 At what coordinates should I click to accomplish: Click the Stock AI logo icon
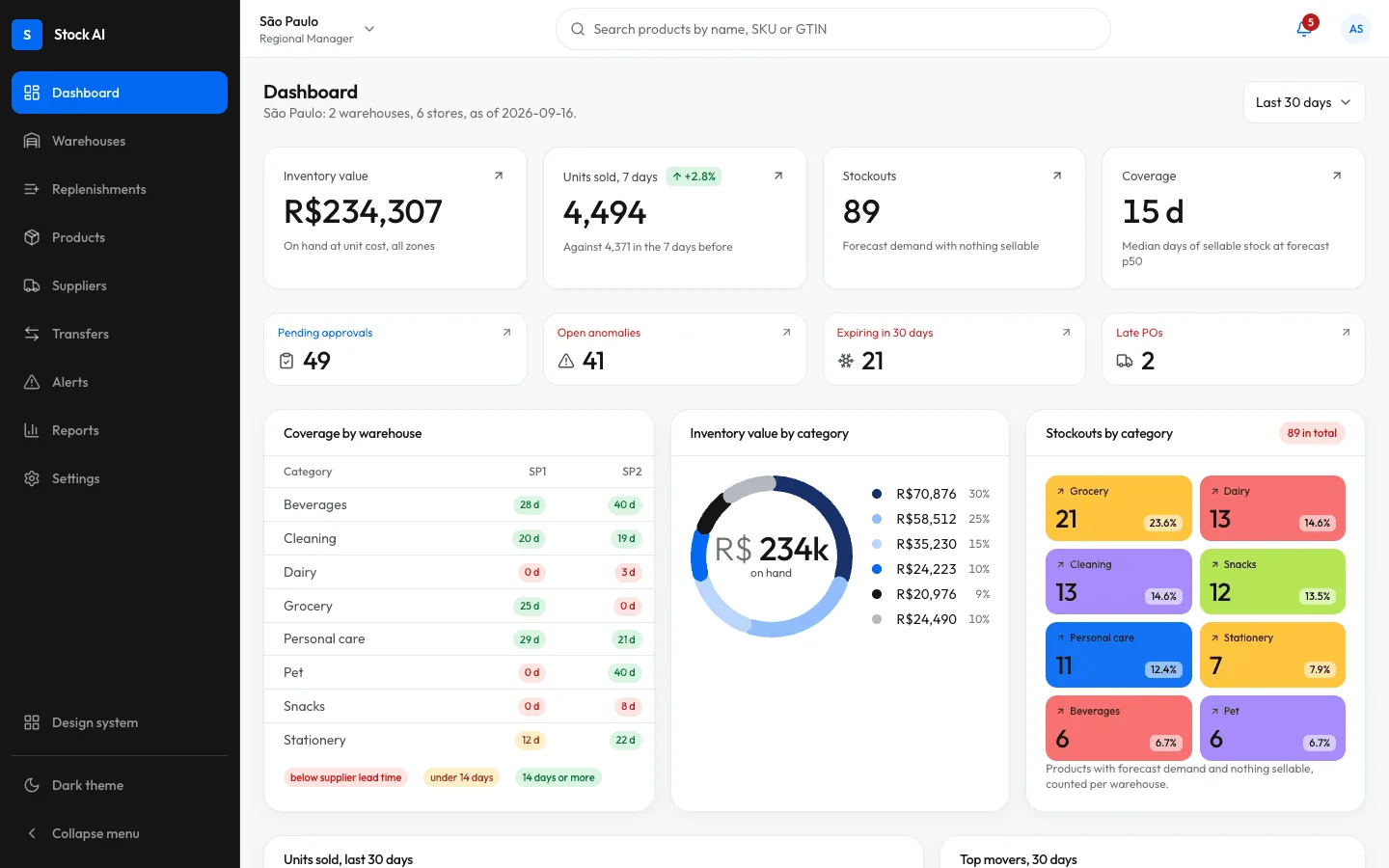[27, 35]
